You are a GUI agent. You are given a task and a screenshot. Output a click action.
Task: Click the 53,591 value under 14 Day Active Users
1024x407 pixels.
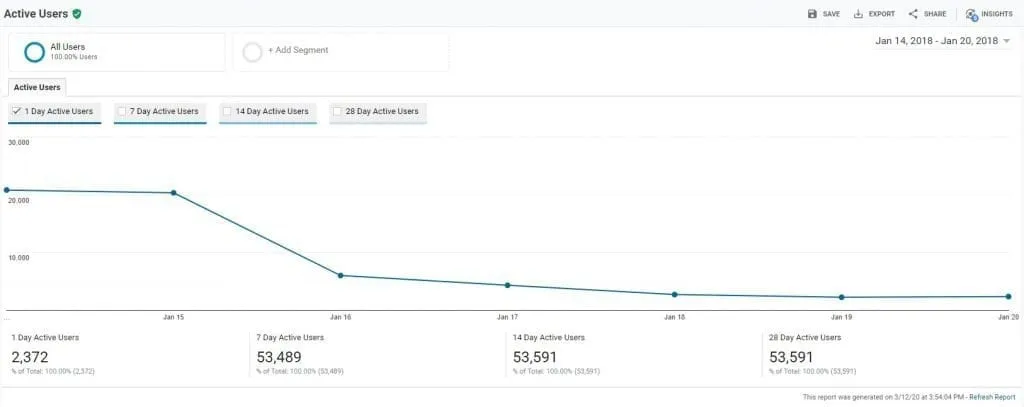pyautogui.click(x=534, y=357)
